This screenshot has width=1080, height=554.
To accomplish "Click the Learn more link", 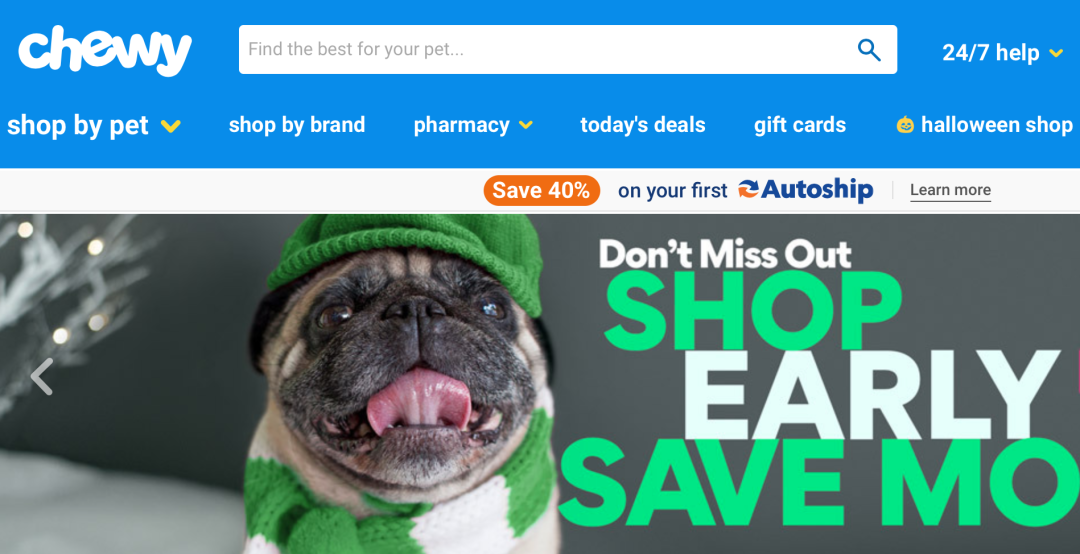I will point(951,190).
